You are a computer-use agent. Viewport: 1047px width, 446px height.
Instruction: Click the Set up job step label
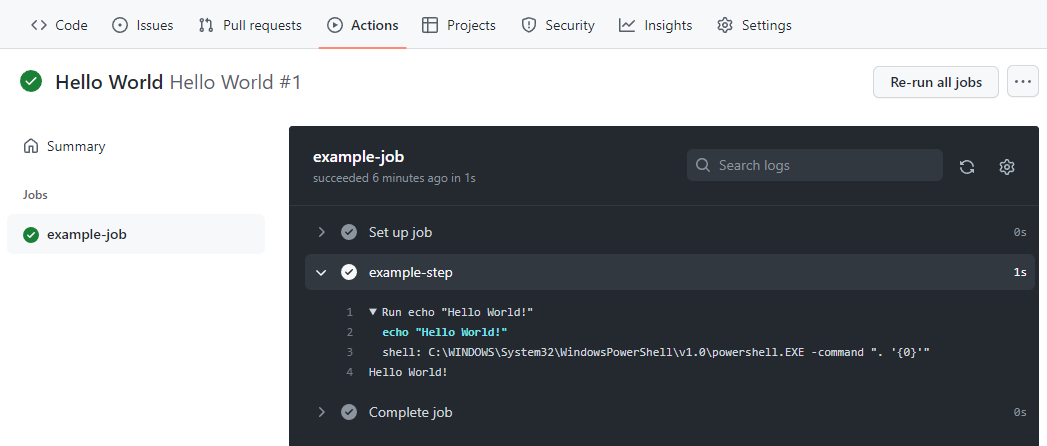tap(401, 232)
